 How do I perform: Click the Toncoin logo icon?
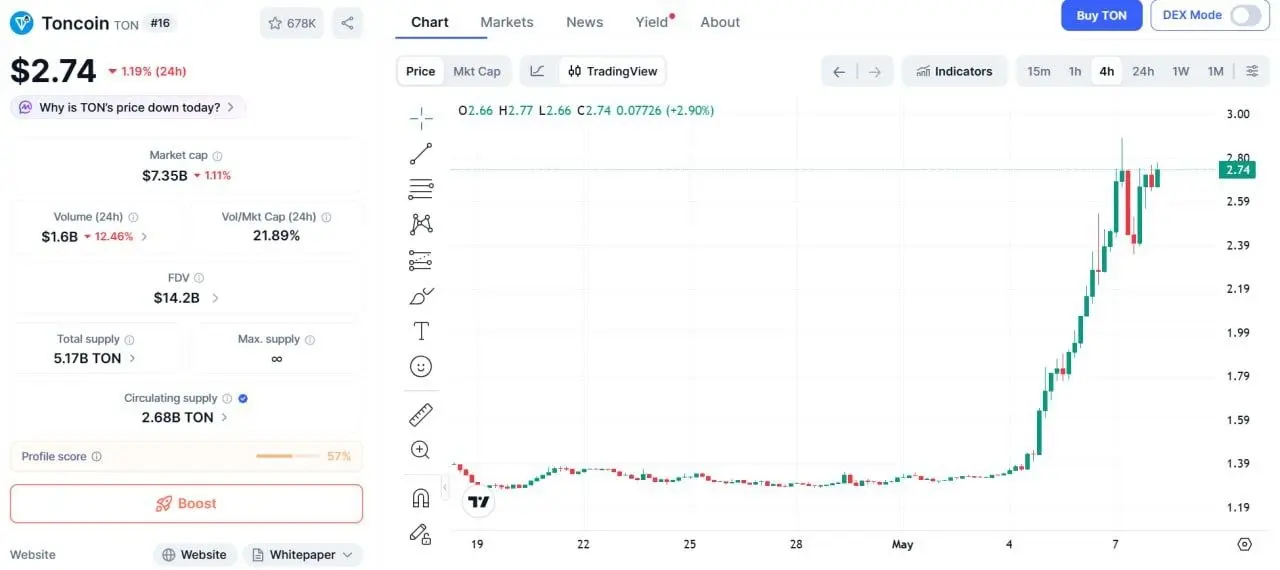pos(22,23)
